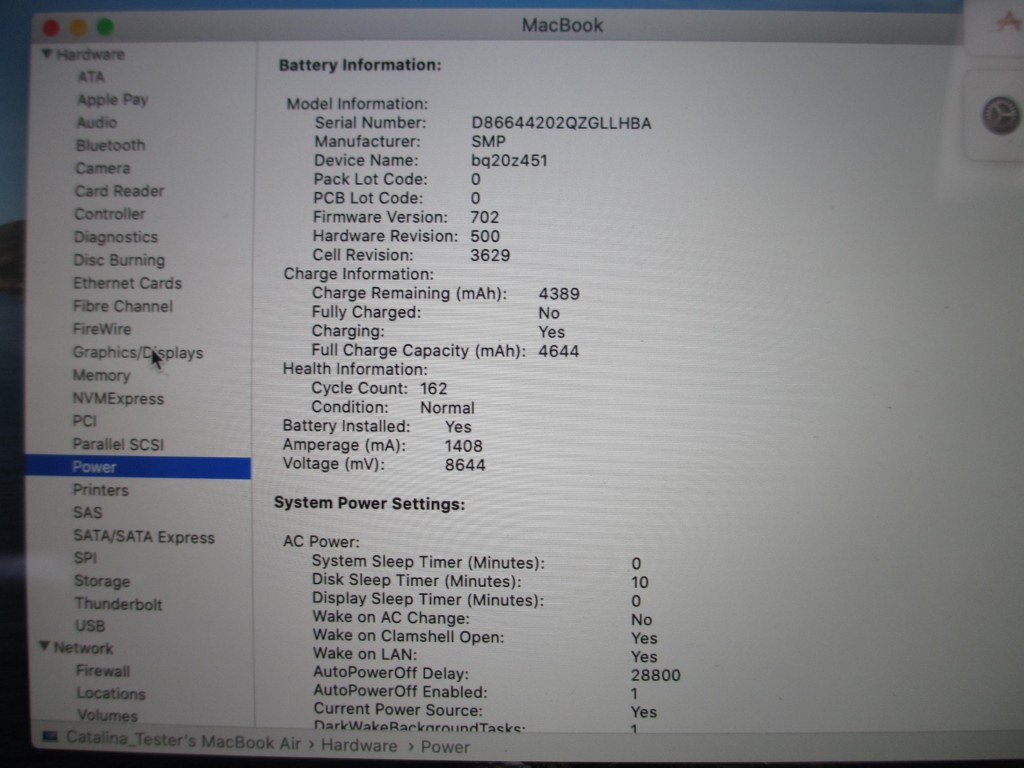Collapse the Hardware section disclosure triangle

[x=46, y=54]
